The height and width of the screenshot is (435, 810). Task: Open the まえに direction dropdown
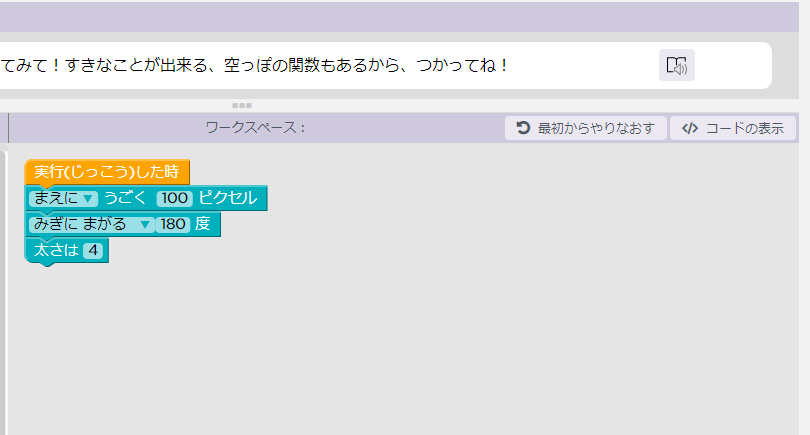pyautogui.click(x=64, y=198)
